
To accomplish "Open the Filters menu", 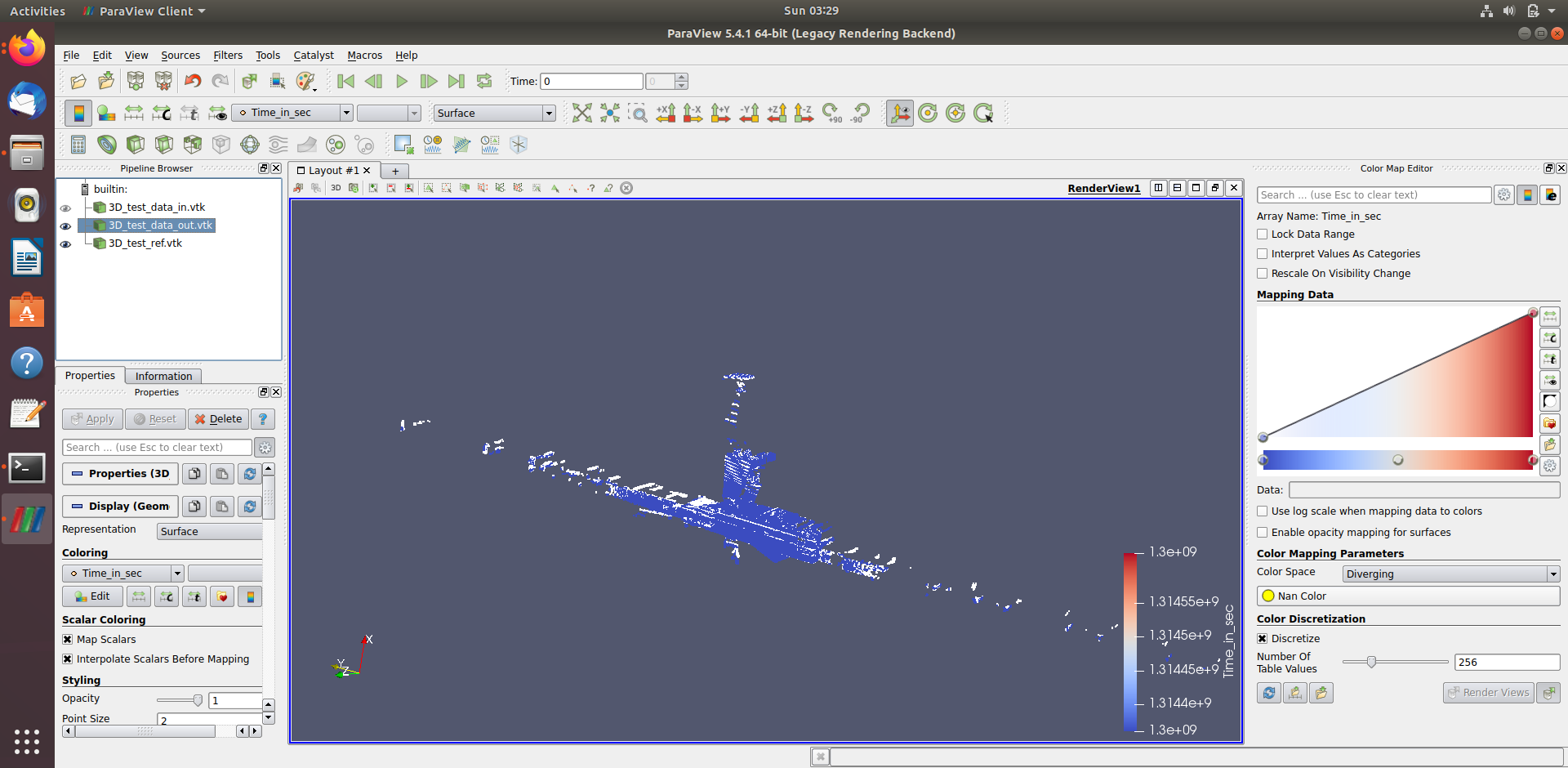I will point(227,55).
